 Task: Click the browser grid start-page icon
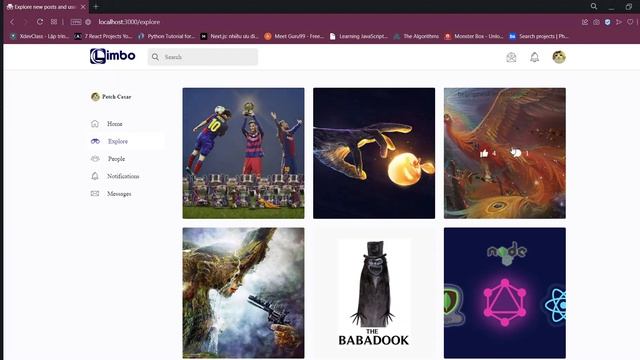point(54,22)
